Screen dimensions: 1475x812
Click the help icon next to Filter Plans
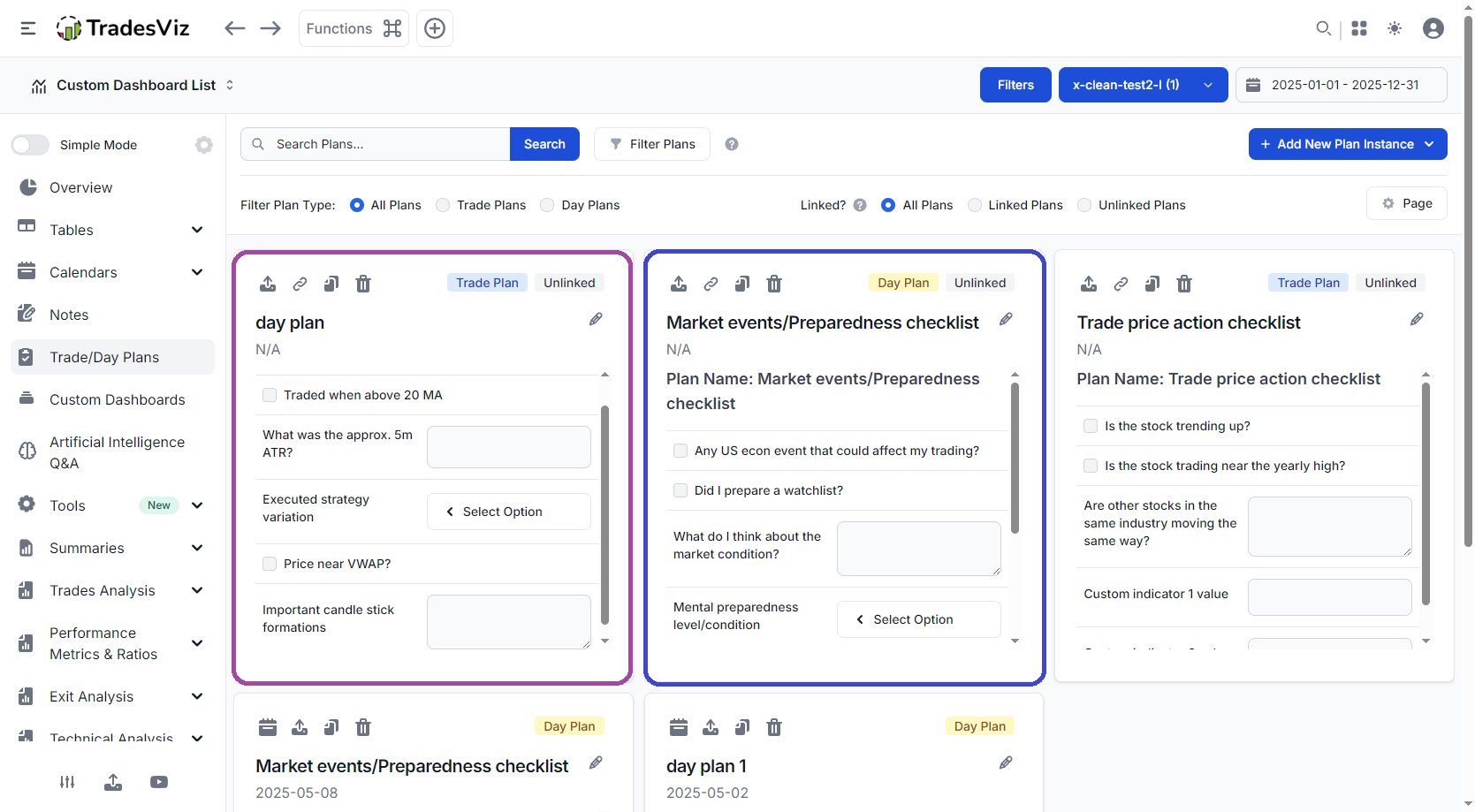[x=732, y=144]
